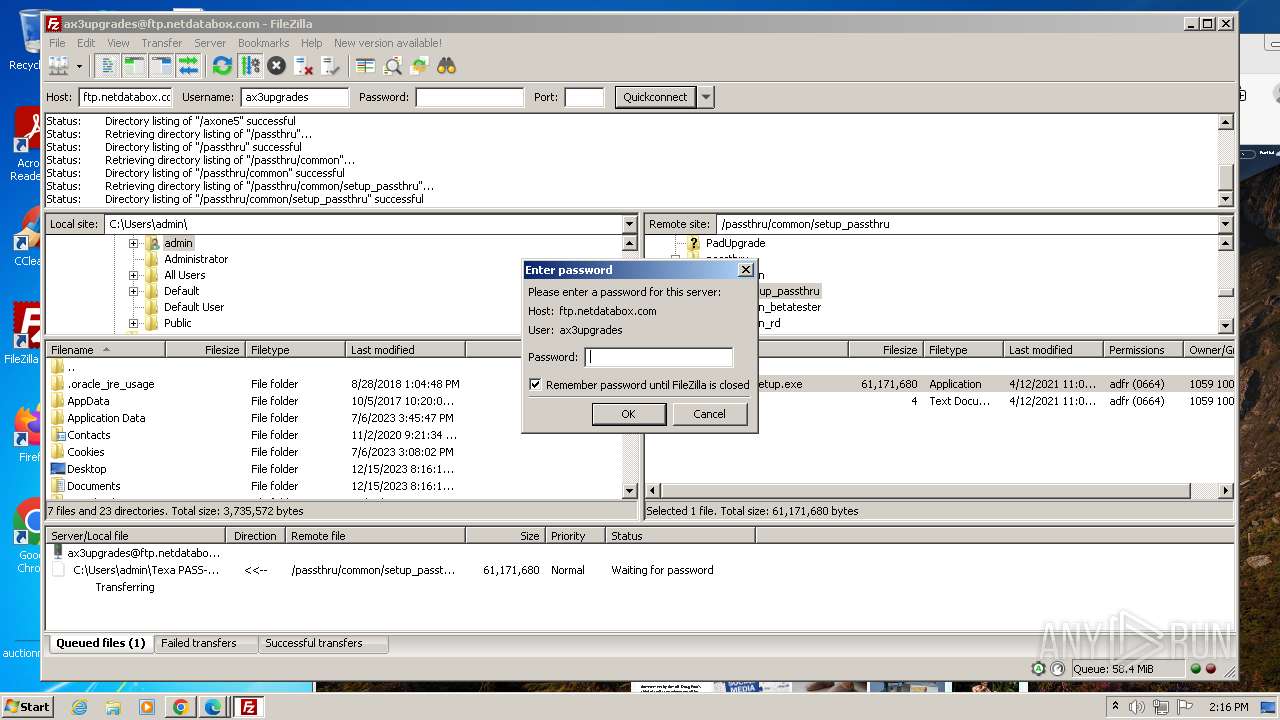Click the Host input field

pyautogui.click(x=126, y=97)
